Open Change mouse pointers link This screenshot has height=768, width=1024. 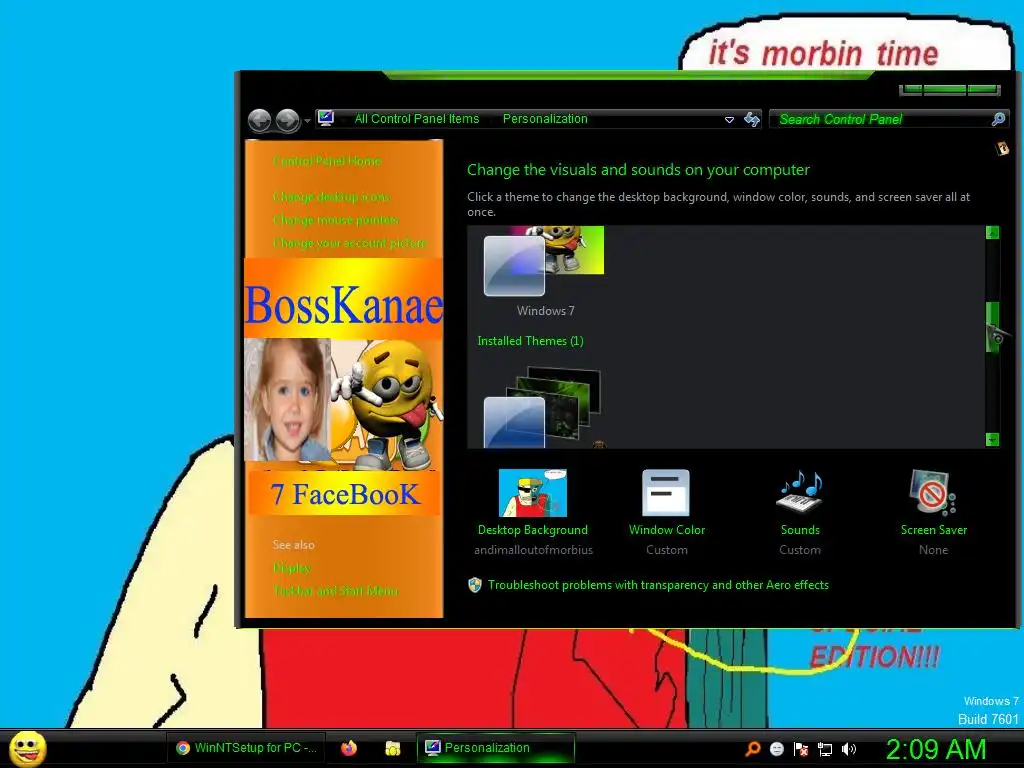pos(336,220)
